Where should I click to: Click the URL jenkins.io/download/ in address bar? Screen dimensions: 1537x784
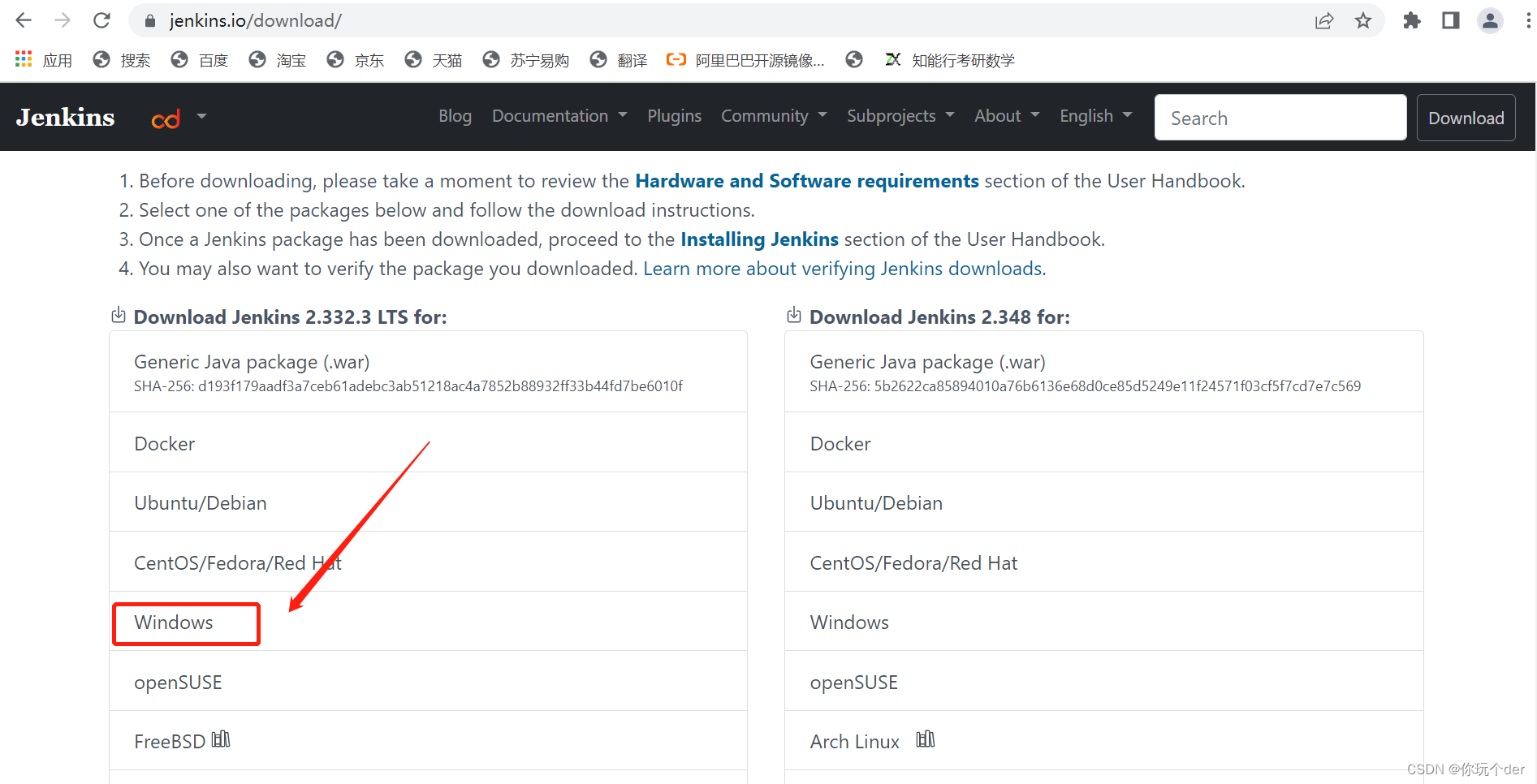point(255,21)
